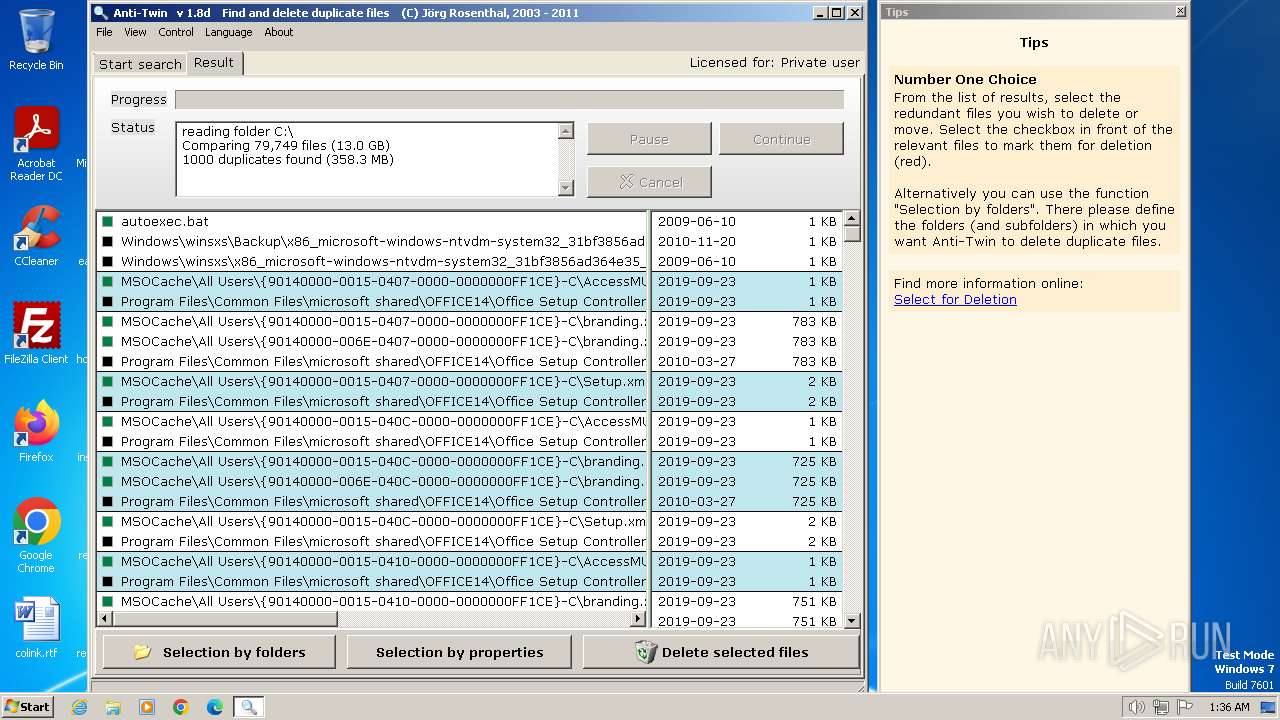Toggle the checkbox for the 0015-0407 AccessMU row
Screen dimensions: 1280x720
[107, 282]
